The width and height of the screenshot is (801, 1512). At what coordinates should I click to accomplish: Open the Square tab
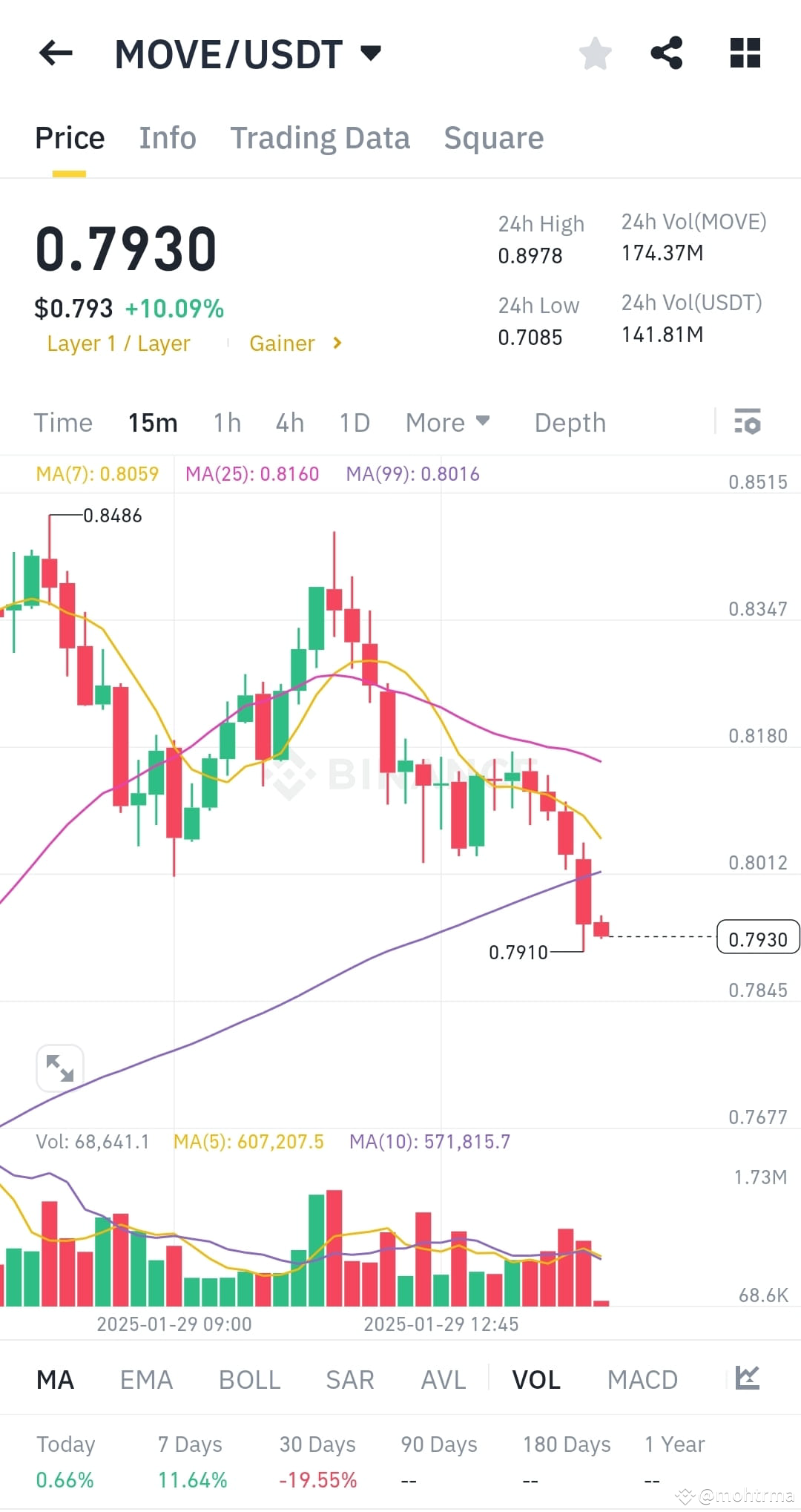[493, 138]
